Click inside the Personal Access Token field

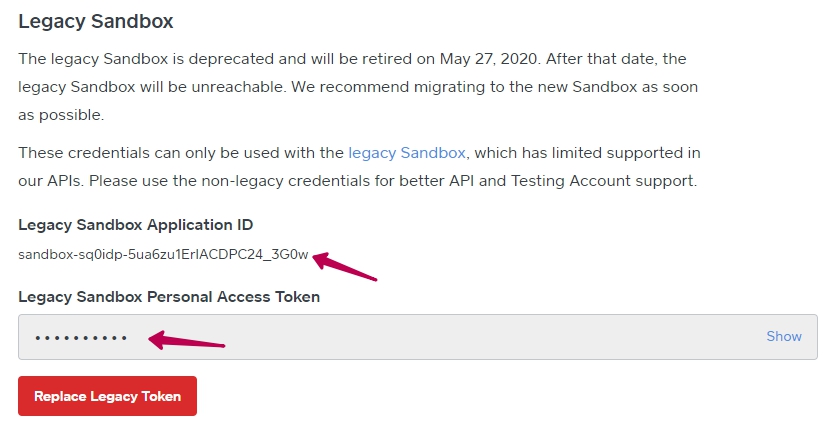450,337
